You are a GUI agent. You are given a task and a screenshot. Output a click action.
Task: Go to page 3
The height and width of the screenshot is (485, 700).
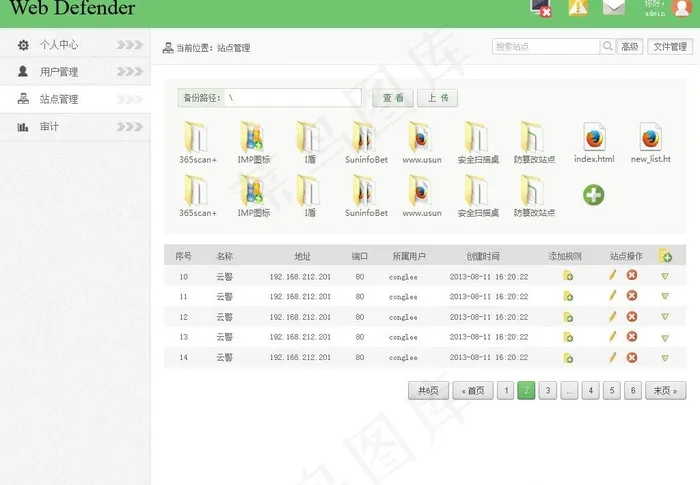coord(548,390)
